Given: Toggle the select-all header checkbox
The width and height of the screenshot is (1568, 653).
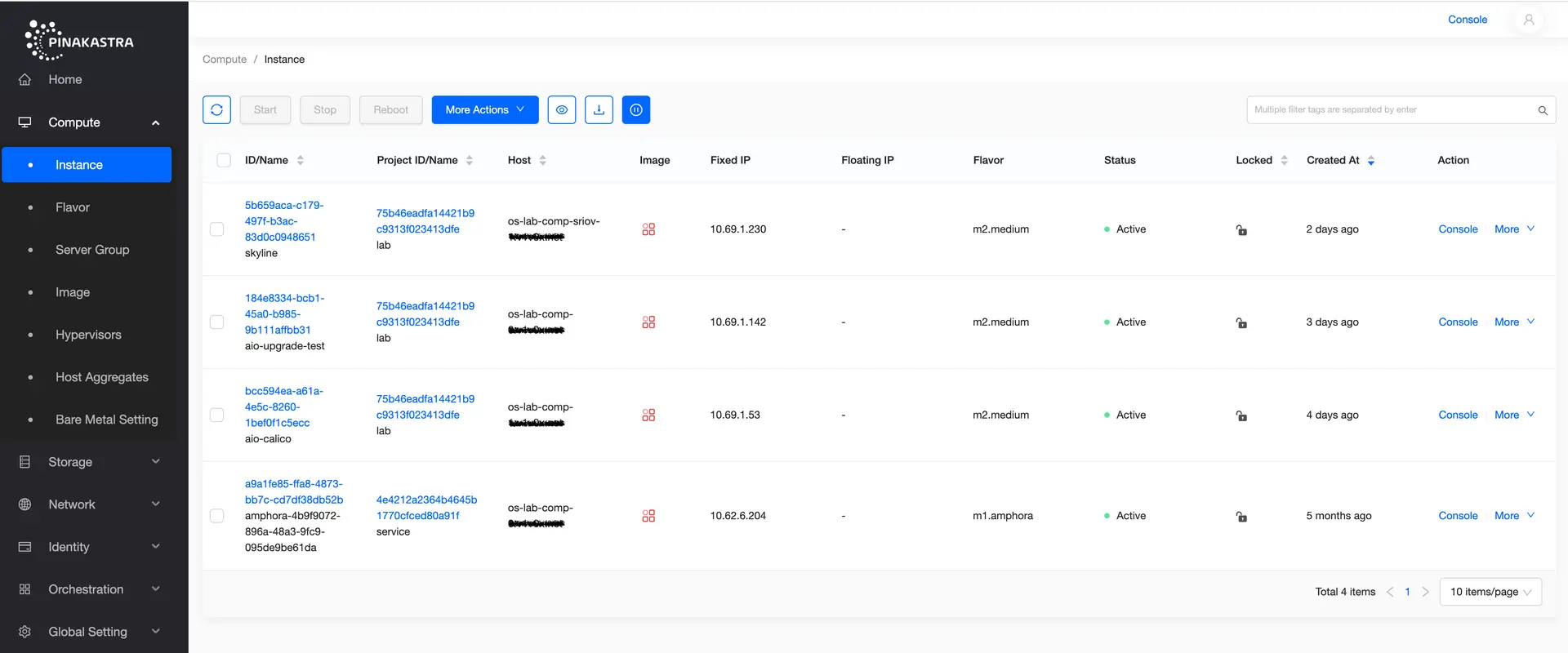Looking at the screenshot, I should point(224,160).
